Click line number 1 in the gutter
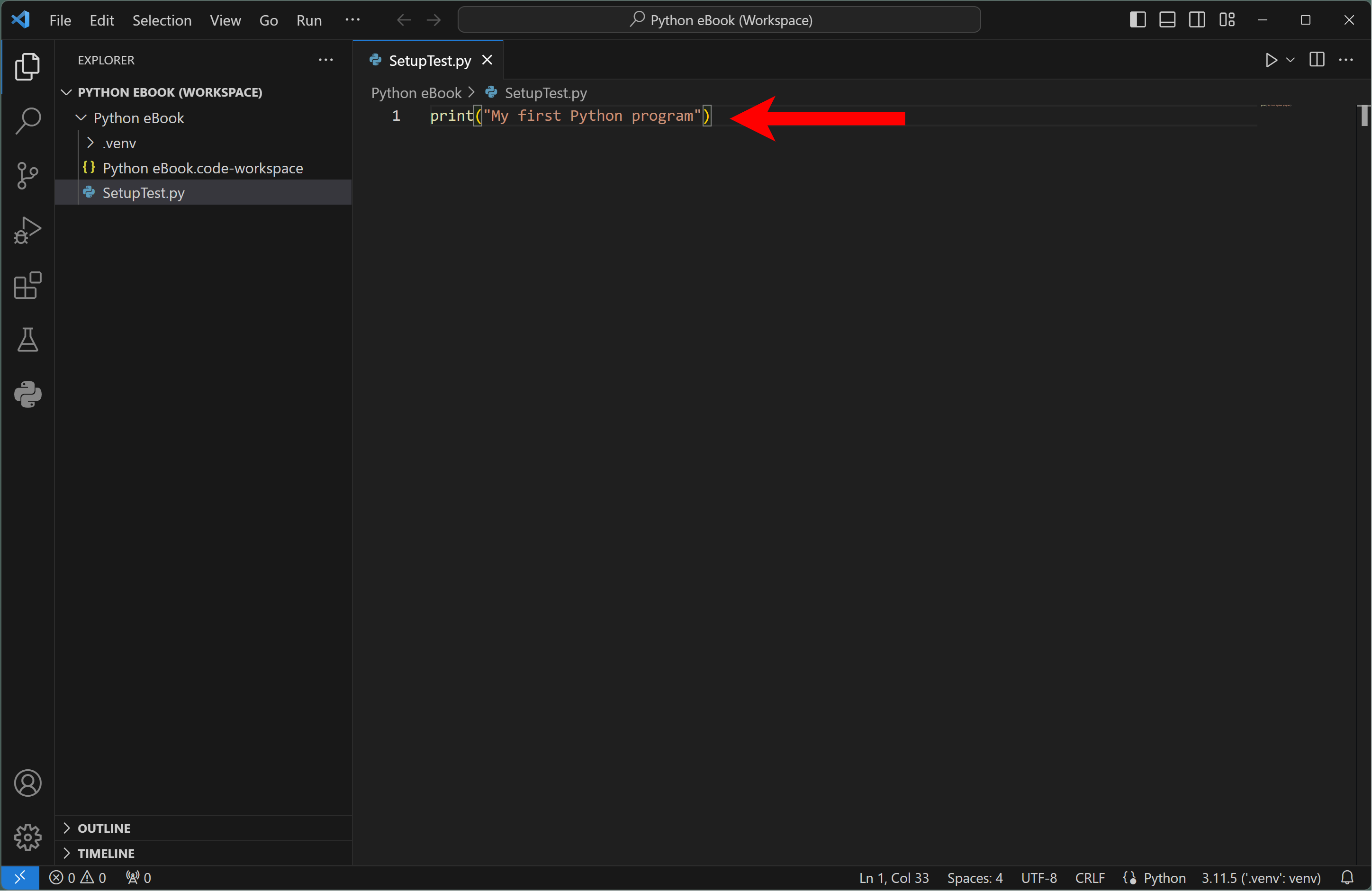The width and height of the screenshot is (1372, 891). pos(396,116)
